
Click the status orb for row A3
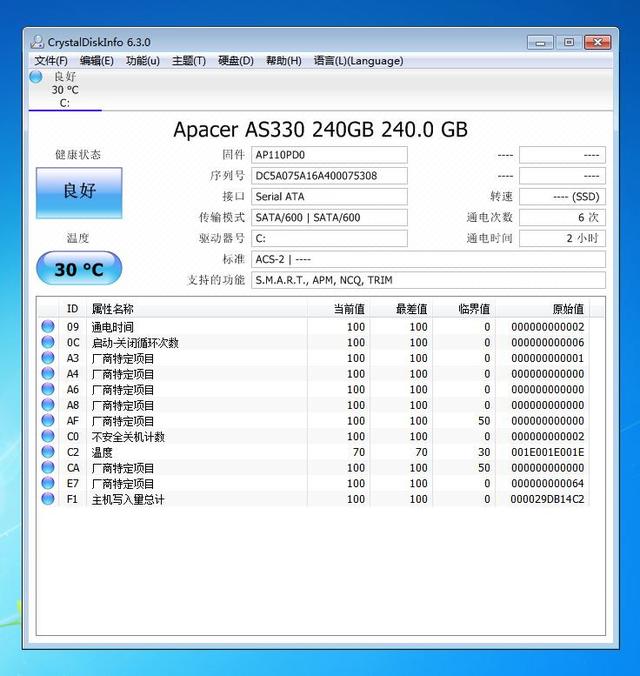(x=48, y=357)
